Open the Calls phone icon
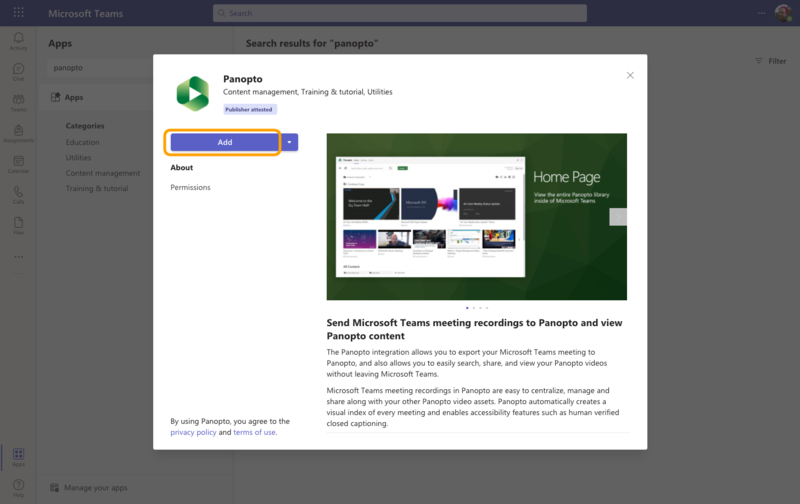 coord(18,193)
